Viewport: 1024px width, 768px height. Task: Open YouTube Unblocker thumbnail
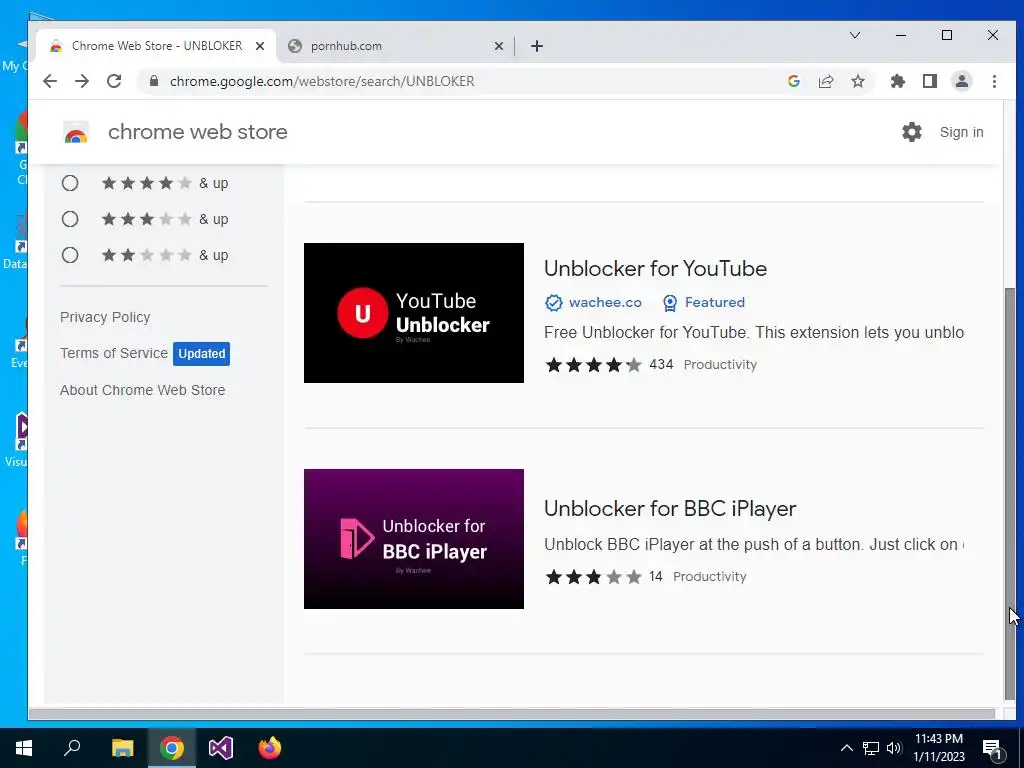(x=413, y=313)
